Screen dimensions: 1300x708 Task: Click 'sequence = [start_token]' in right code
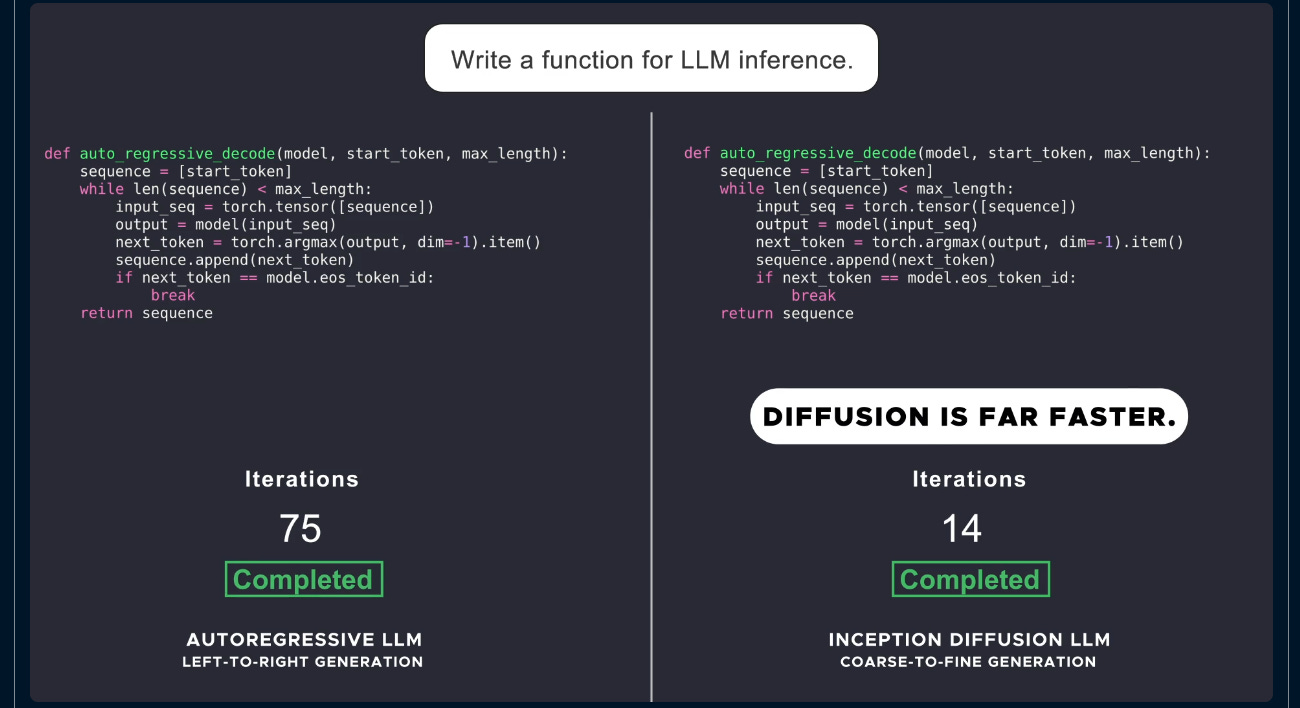(x=826, y=171)
